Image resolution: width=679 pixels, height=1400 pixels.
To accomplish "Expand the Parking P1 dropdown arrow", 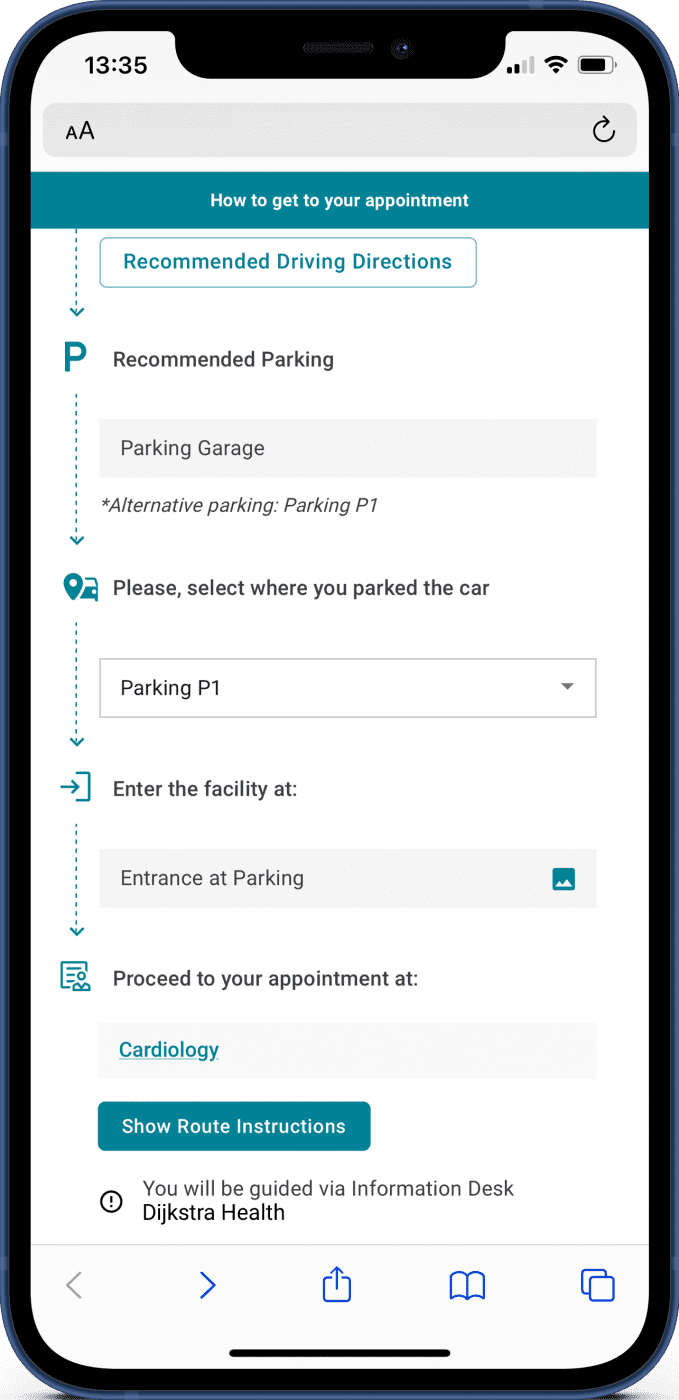I will 567,687.
